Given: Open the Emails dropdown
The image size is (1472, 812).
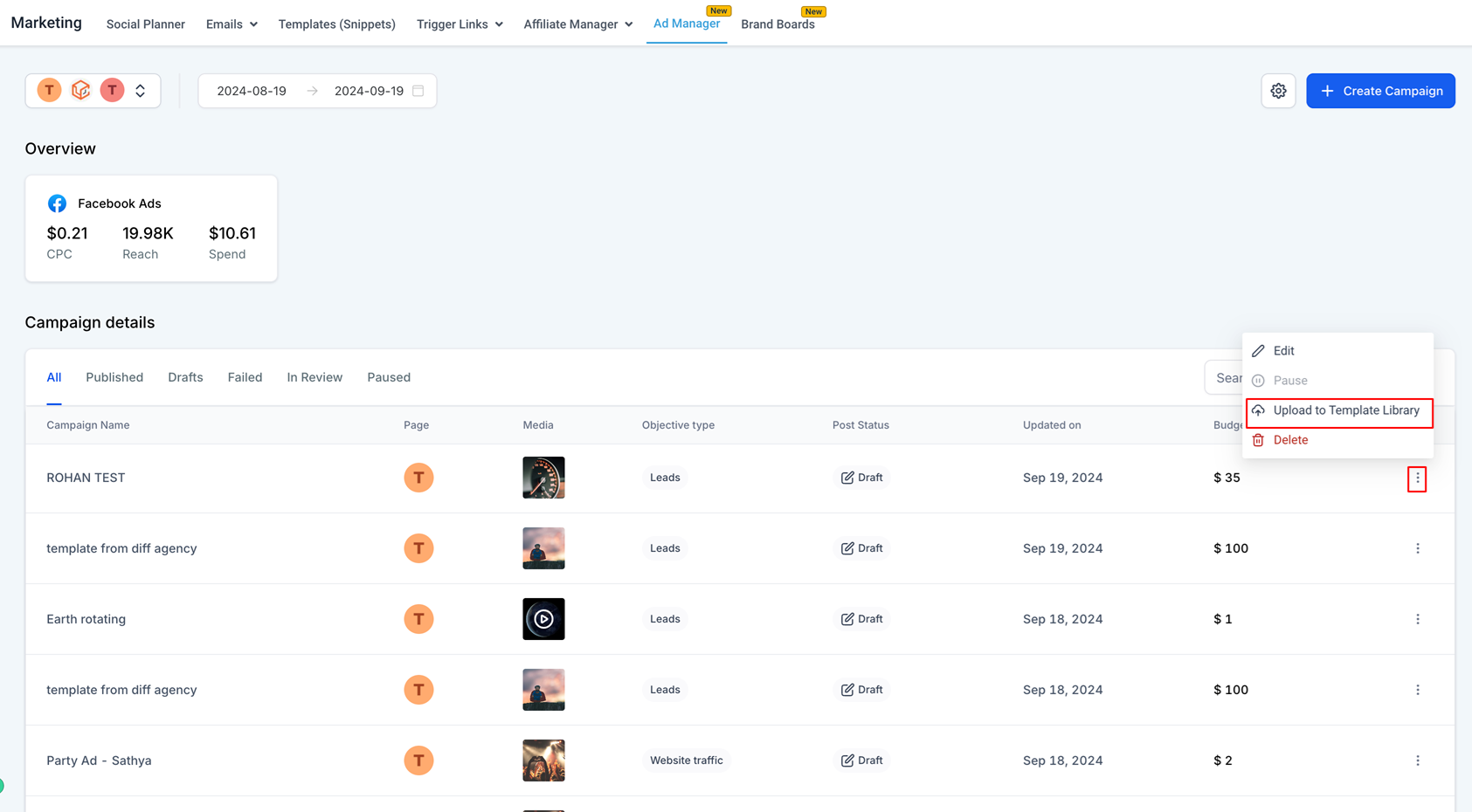Looking at the screenshot, I should [x=231, y=24].
